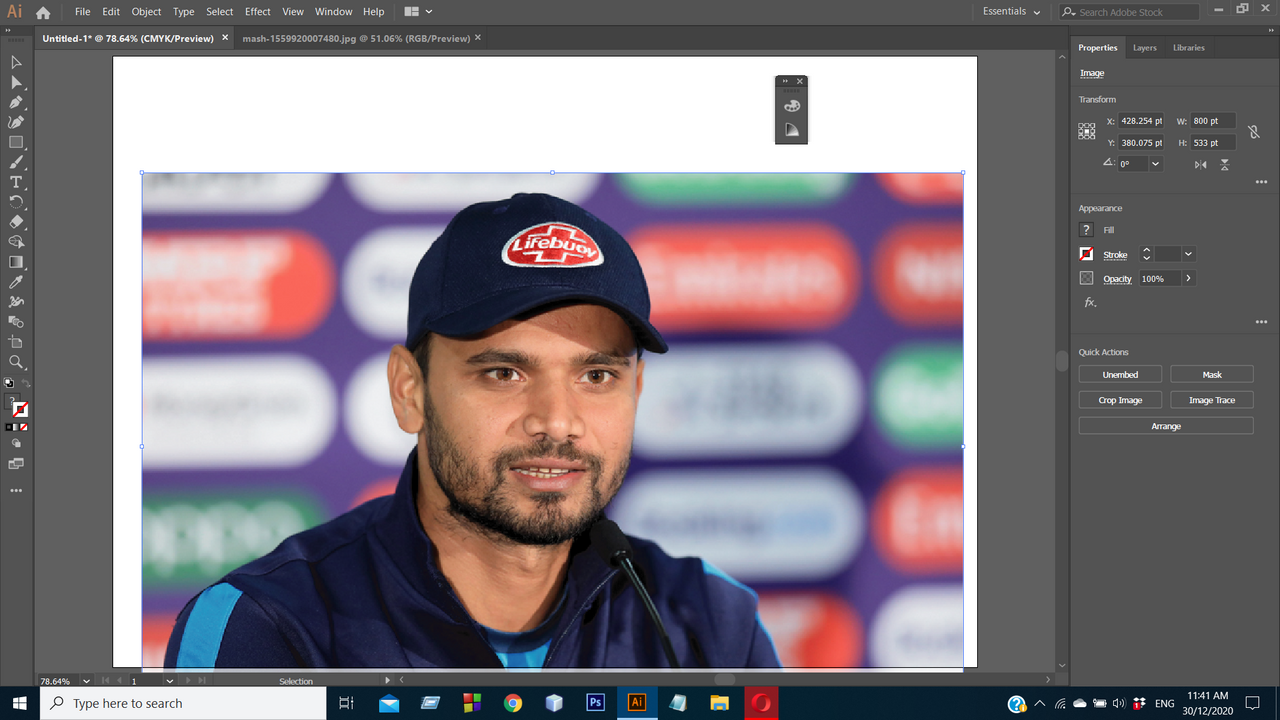Open the Essentials workspace switcher
Screen dimensions: 1280x720
click(1012, 12)
